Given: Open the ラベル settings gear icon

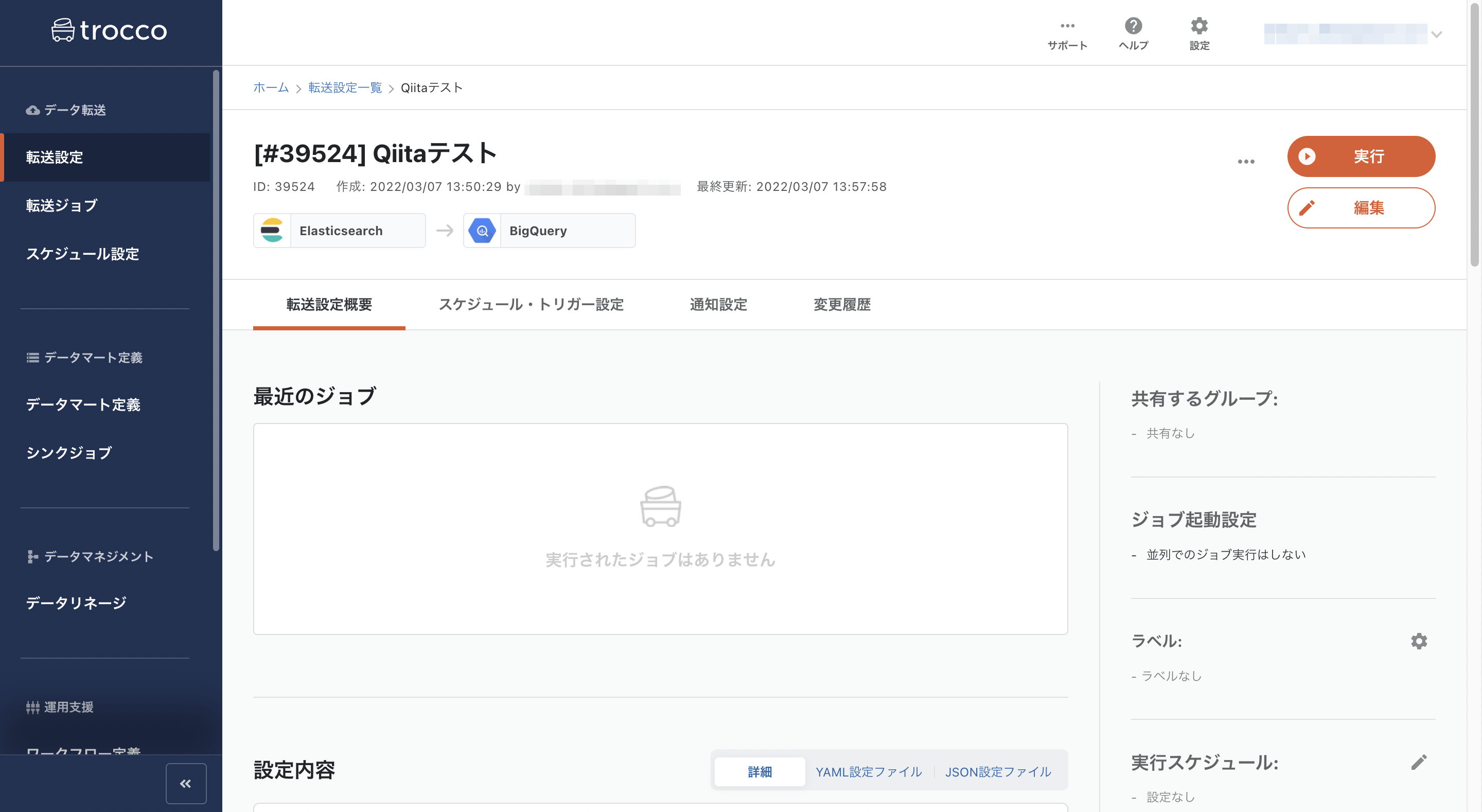Looking at the screenshot, I should click(x=1419, y=641).
